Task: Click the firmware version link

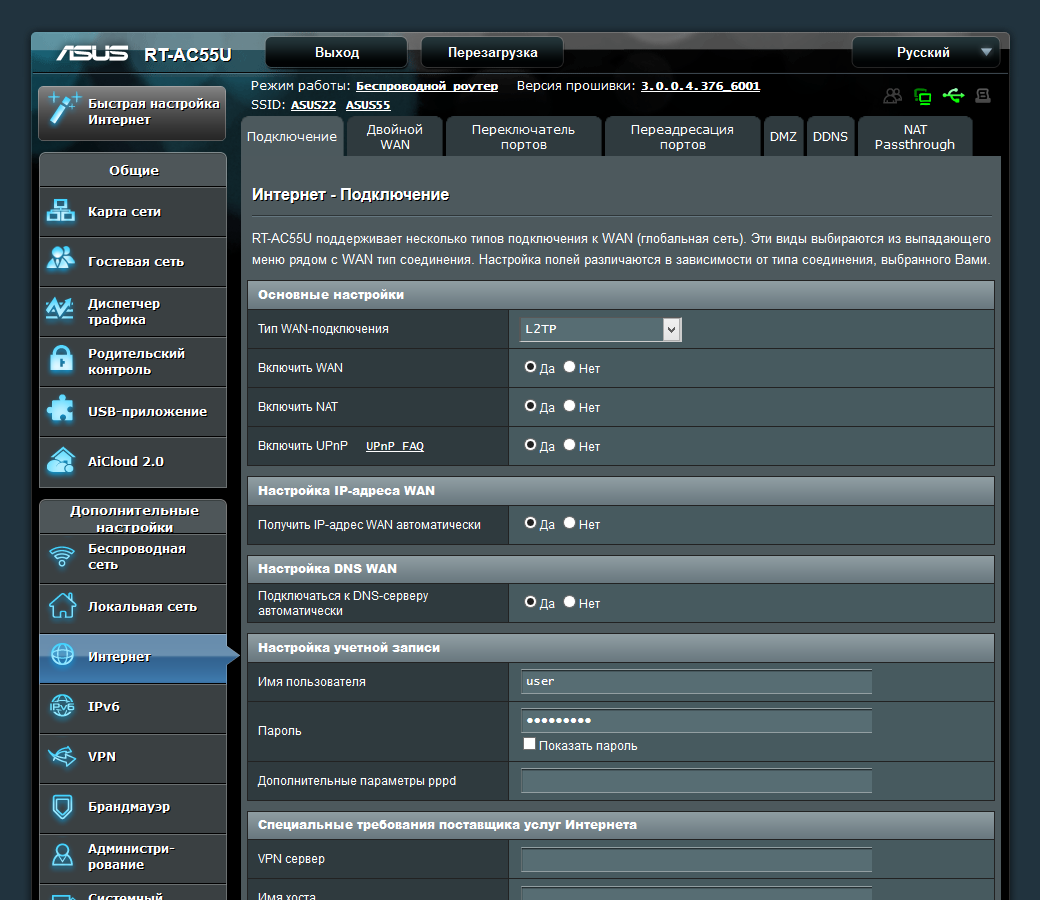Action: 700,86
